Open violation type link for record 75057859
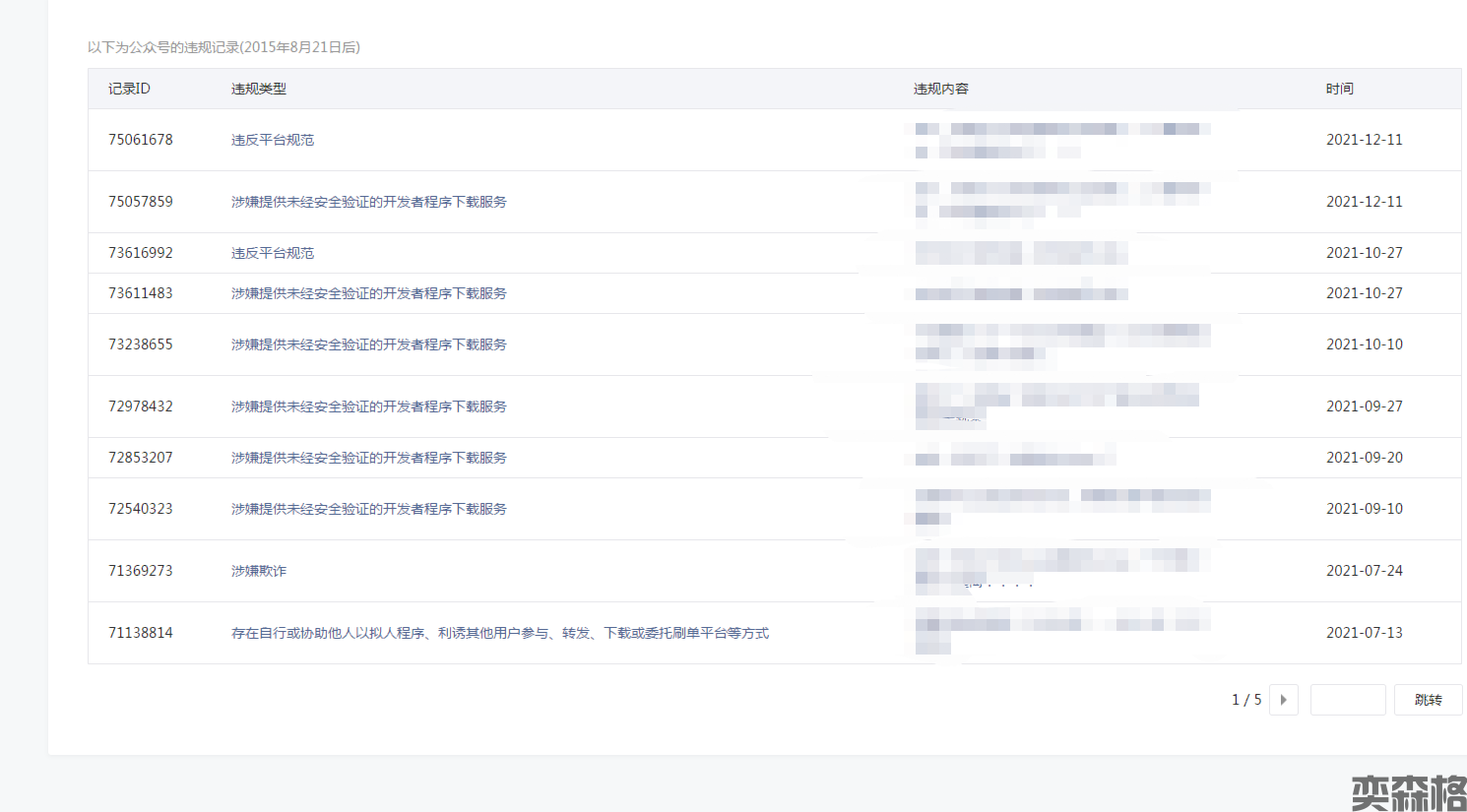Image resolution: width=1467 pixels, height=812 pixels. click(x=368, y=202)
